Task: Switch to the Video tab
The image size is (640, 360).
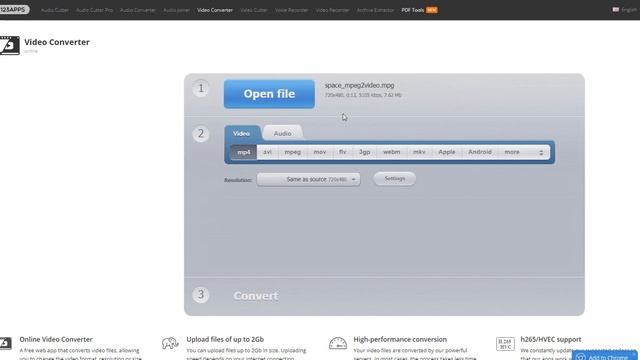Action: click(x=242, y=133)
